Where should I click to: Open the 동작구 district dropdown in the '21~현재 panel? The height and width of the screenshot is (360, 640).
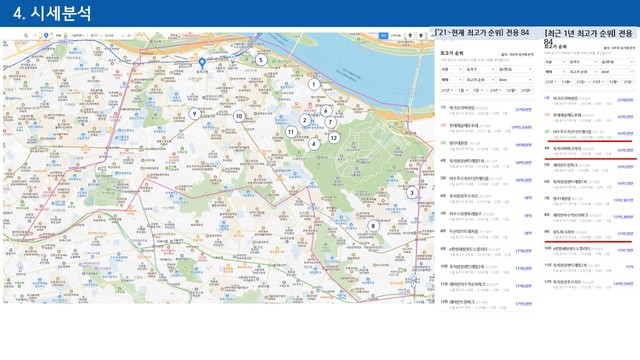tap(480, 70)
